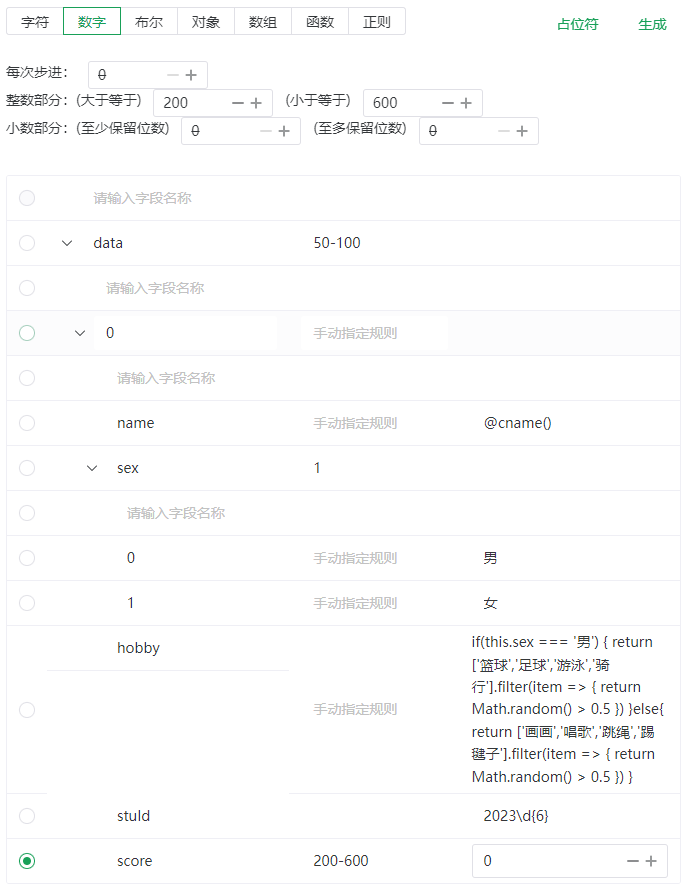Click the 男 value cell
This screenshot has width=688, height=891.
click(x=490, y=558)
